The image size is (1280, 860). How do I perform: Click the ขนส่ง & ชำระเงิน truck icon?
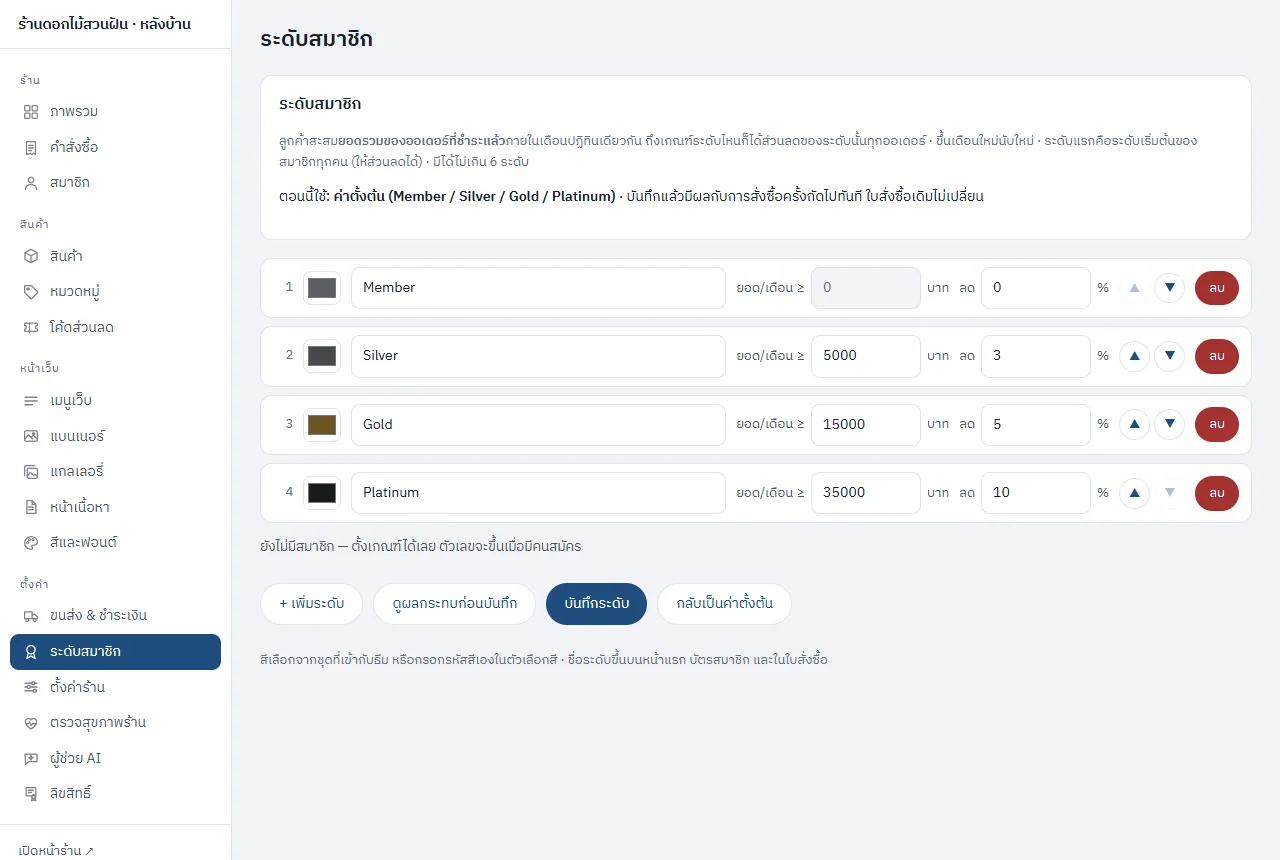[31, 615]
